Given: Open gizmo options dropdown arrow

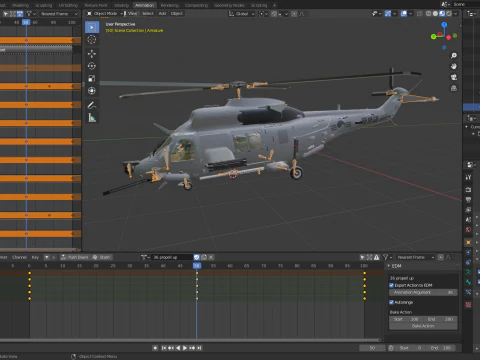Looking at the screenshot, I should (x=395, y=14).
